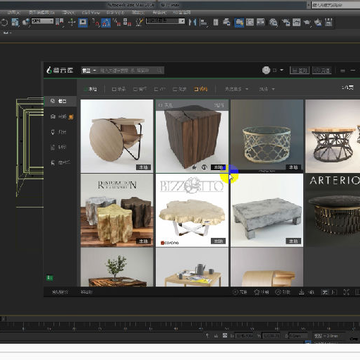360x360 pixels.
Task: Click download button on wooden cube card
Action: 218,167
